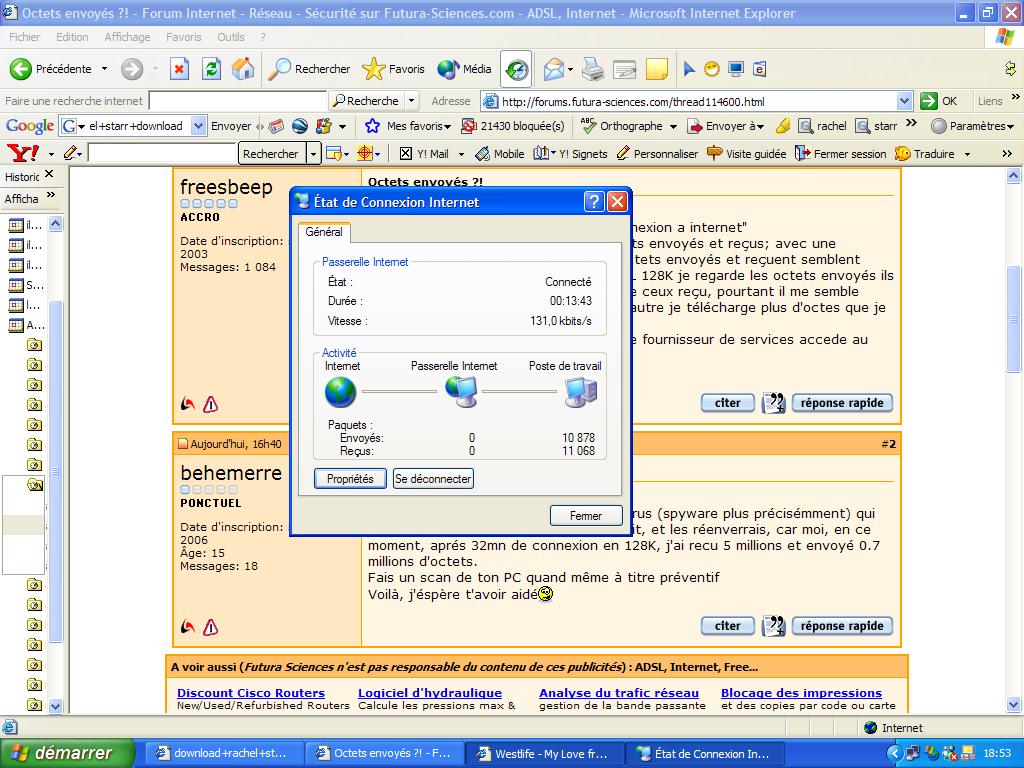The width and height of the screenshot is (1024, 768).
Task: Expand the address bar URL dropdown
Action: click(x=904, y=101)
